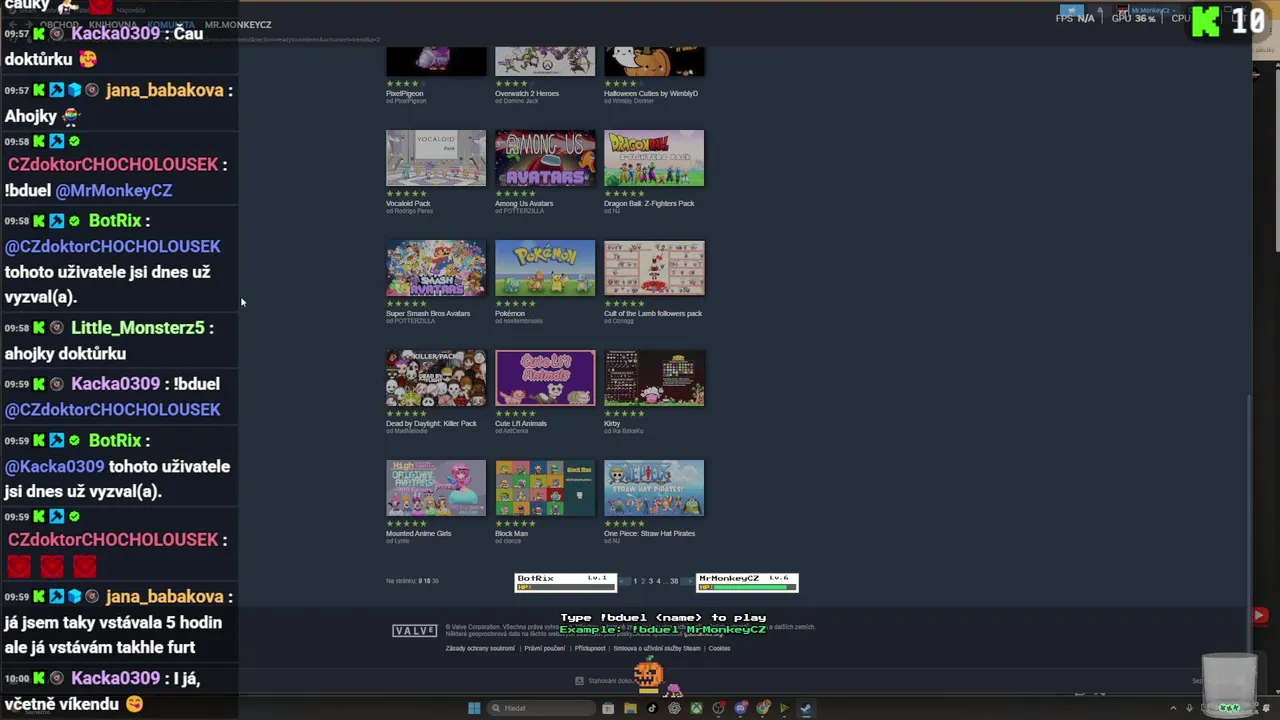
Task: Open Smlouva o užívání služby Steam link
Action: tap(657, 648)
